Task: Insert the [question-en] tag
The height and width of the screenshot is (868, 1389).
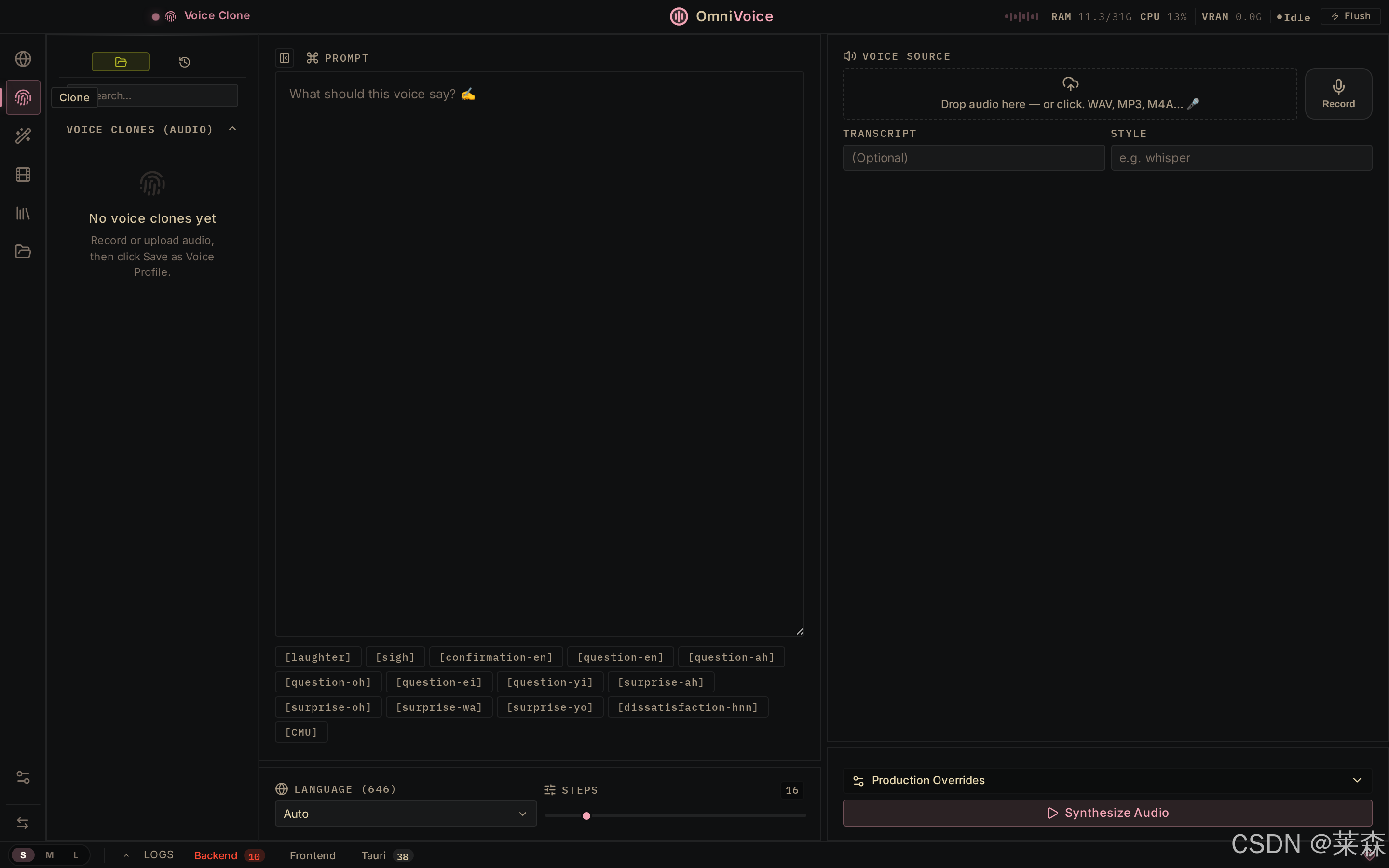Action: (x=620, y=657)
